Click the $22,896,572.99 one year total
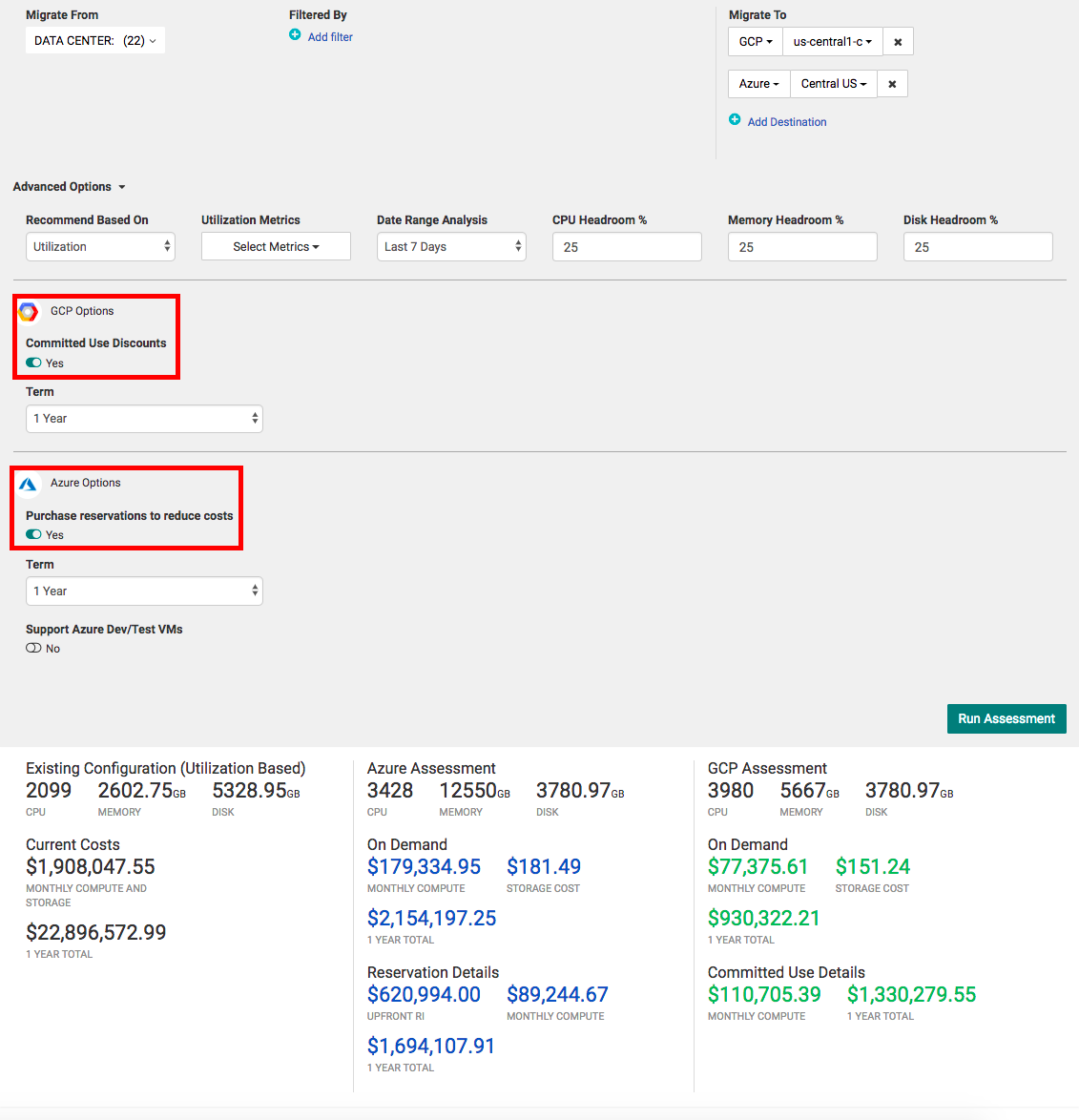1079x1120 pixels. pos(95,933)
